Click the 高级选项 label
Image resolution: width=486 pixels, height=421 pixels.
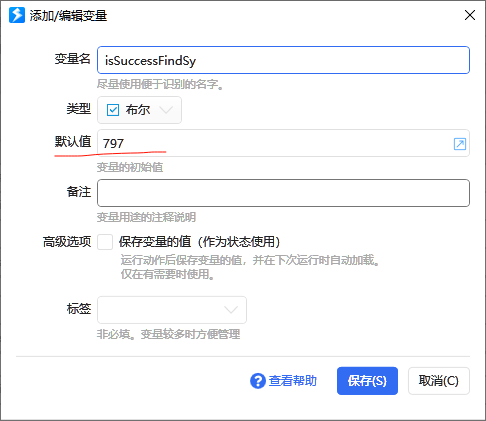(x=67, y=242)
